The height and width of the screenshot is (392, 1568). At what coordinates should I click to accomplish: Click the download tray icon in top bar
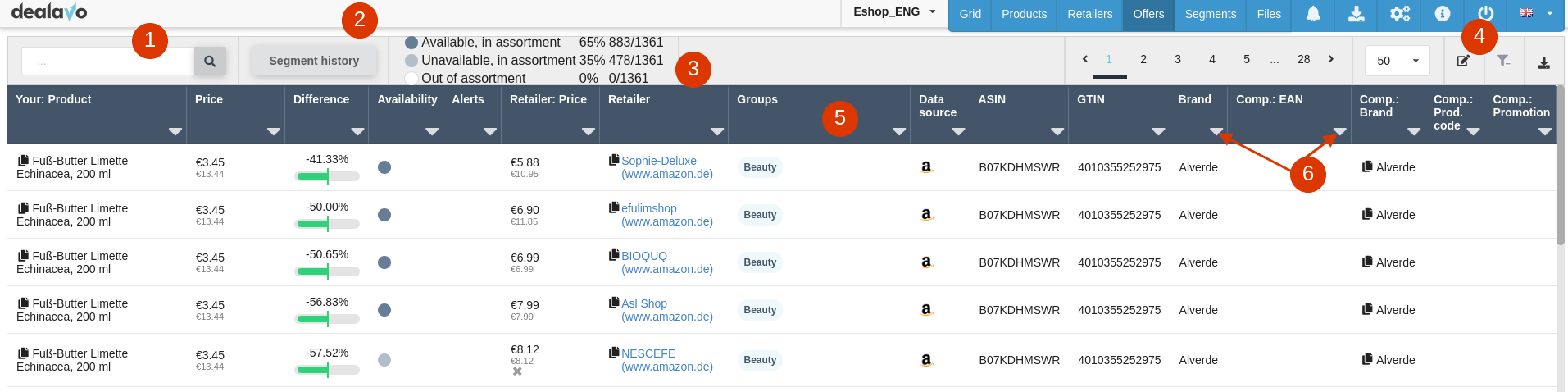point(1357,14)
